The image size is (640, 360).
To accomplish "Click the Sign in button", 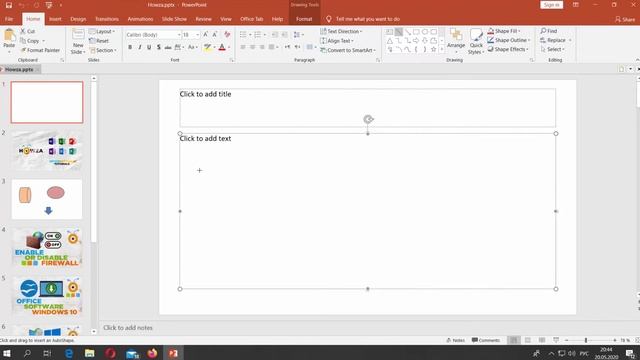I will point(551,5).
